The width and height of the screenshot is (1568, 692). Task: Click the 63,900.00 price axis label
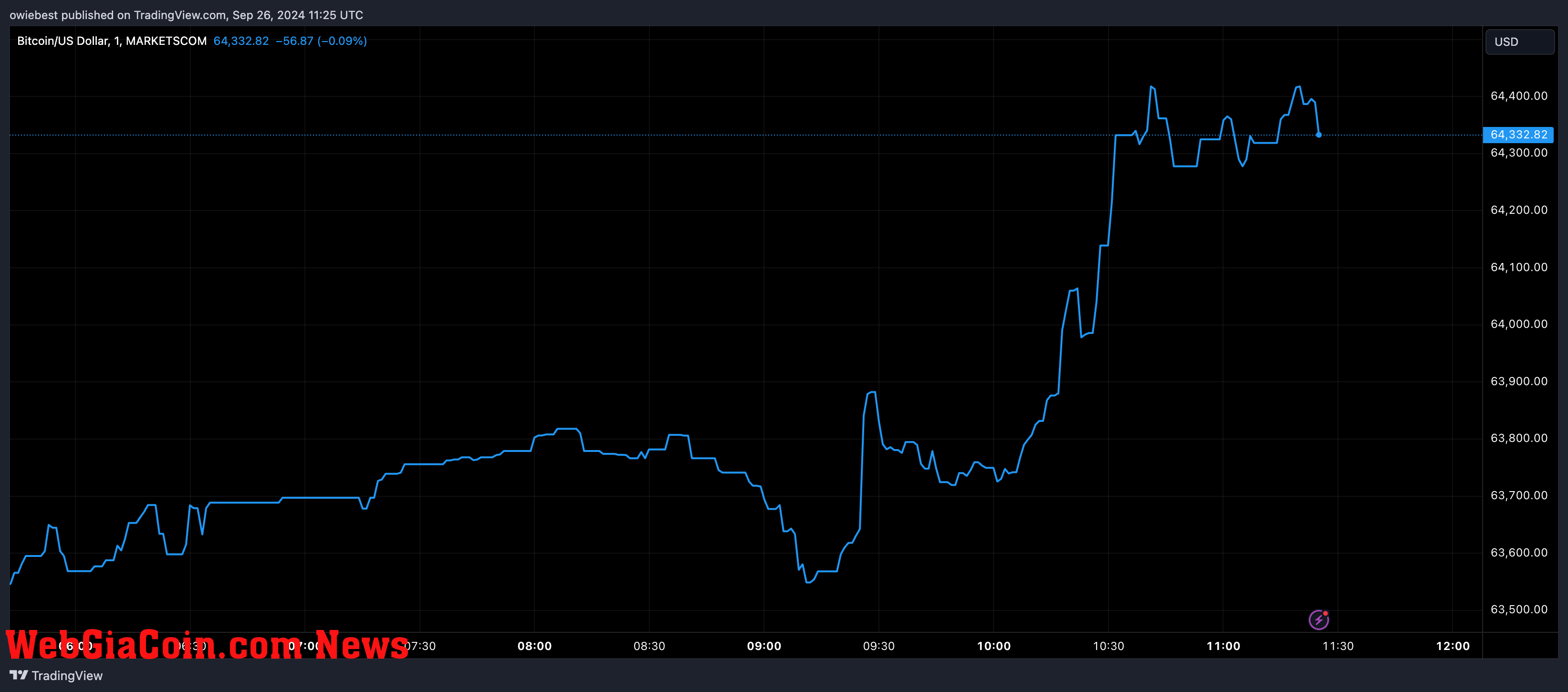pyautogui.click(x=1519, y=381)
